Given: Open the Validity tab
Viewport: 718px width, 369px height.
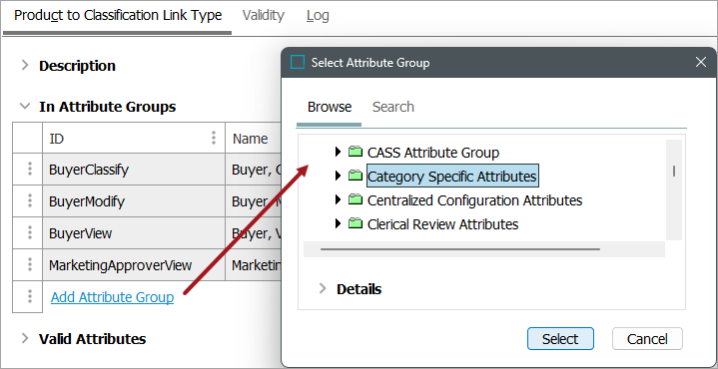Looking at the screenshot, I should click(x=263, y=16).
